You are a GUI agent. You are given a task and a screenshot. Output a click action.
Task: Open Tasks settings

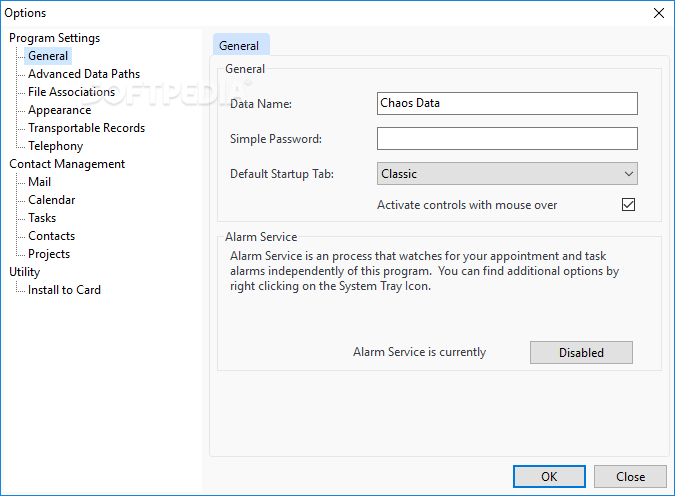point(42,218)
